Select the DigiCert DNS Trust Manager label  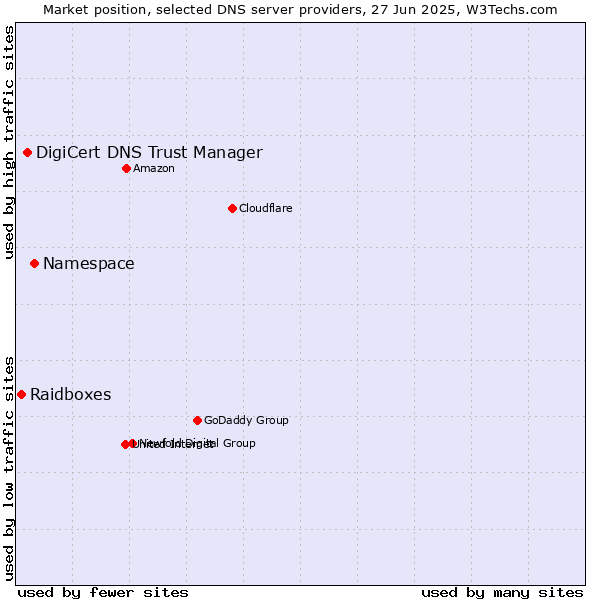(x=149, y=153)
